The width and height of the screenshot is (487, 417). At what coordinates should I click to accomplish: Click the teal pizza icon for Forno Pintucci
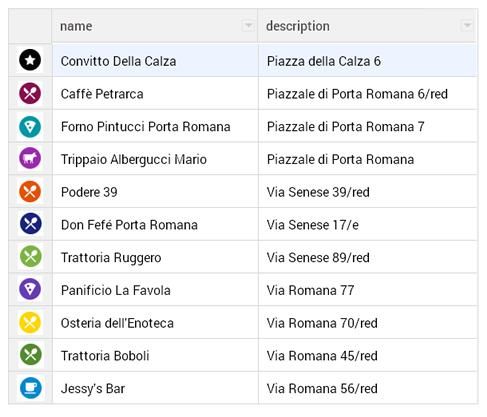[30, 127]
